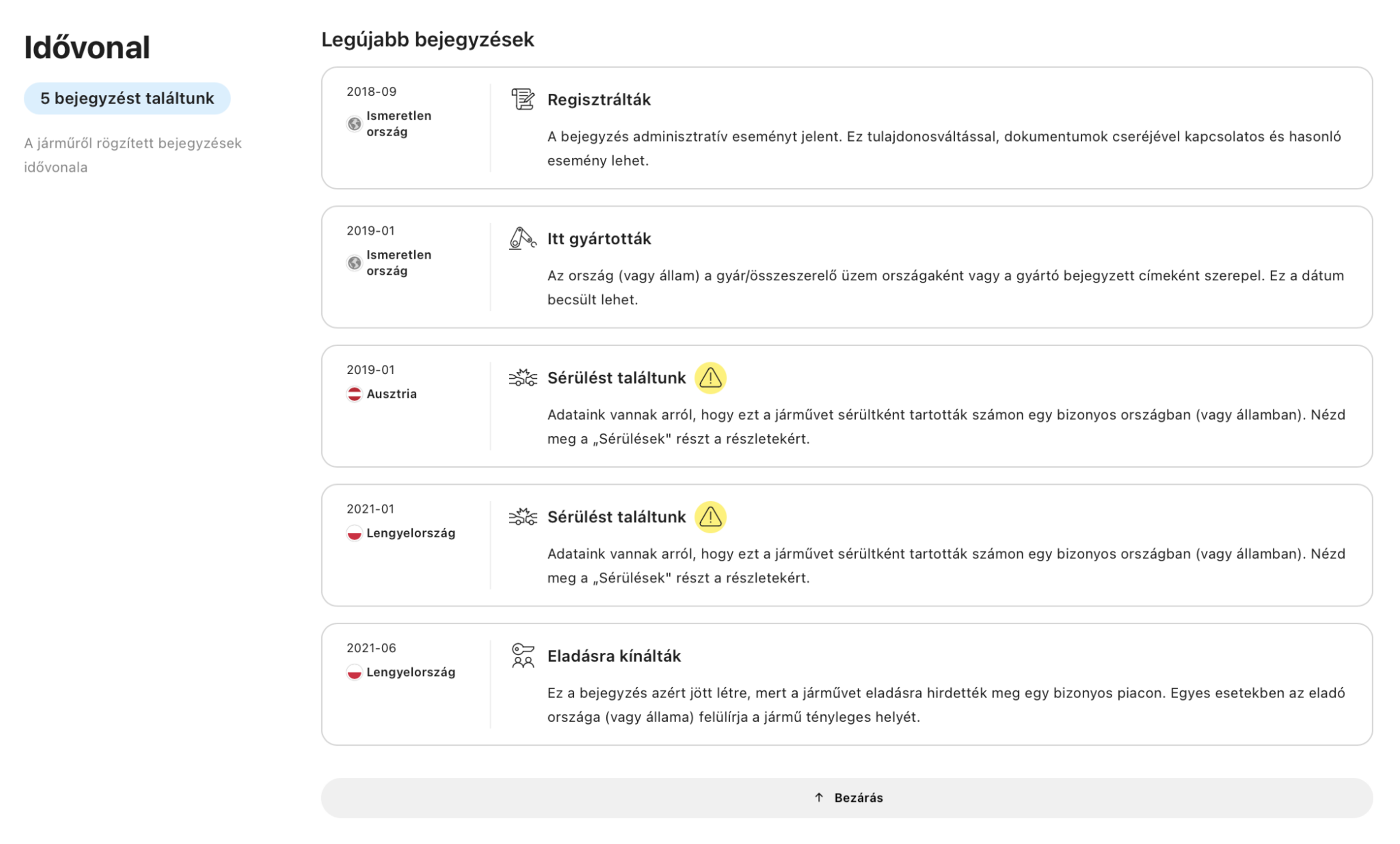This screenshot has width=1400, height=844.
Task: Click the yellow warning triangle in the 2019-01 damage entry
Action: [710, 378]
